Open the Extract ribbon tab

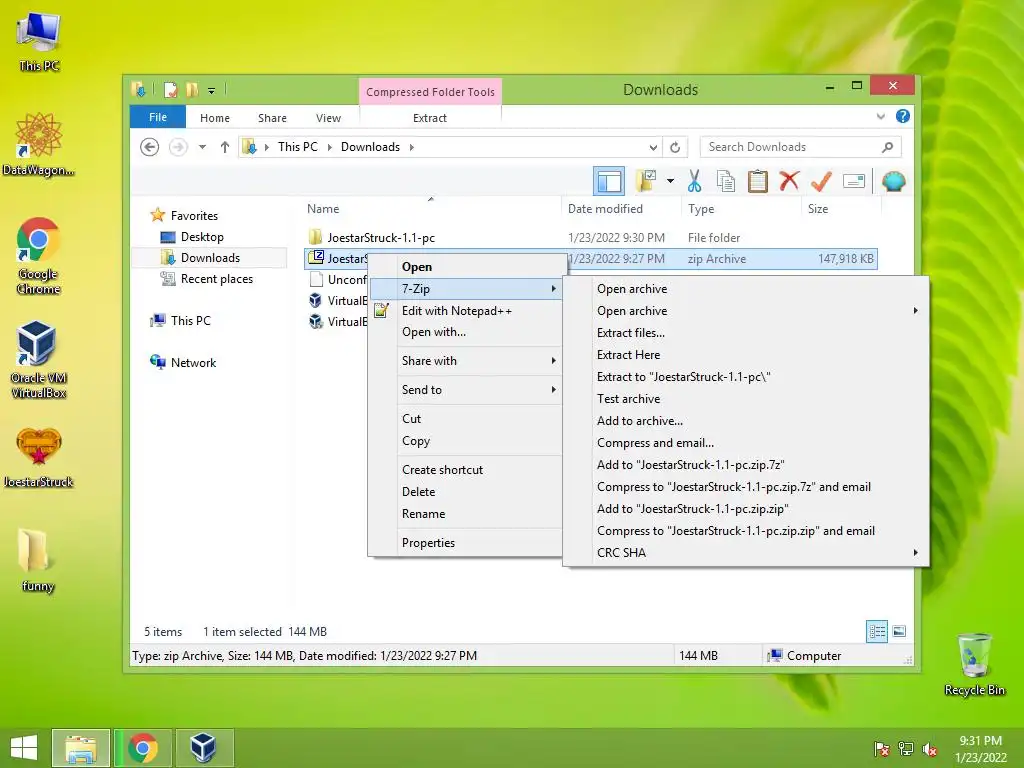430,118
